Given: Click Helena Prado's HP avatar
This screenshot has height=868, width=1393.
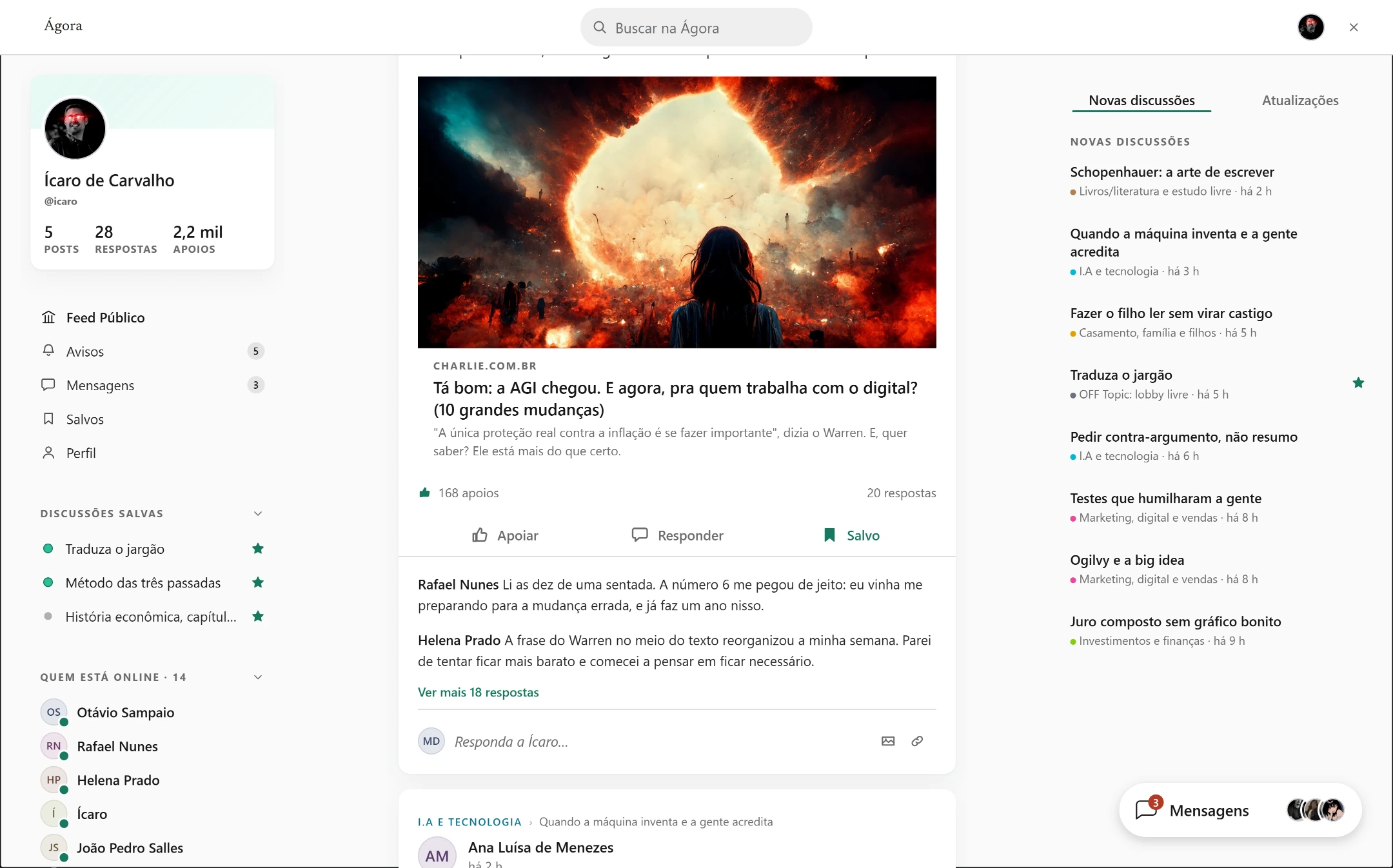Looking at the screenshot, I should pyautogui.click(x=54, y=780).
